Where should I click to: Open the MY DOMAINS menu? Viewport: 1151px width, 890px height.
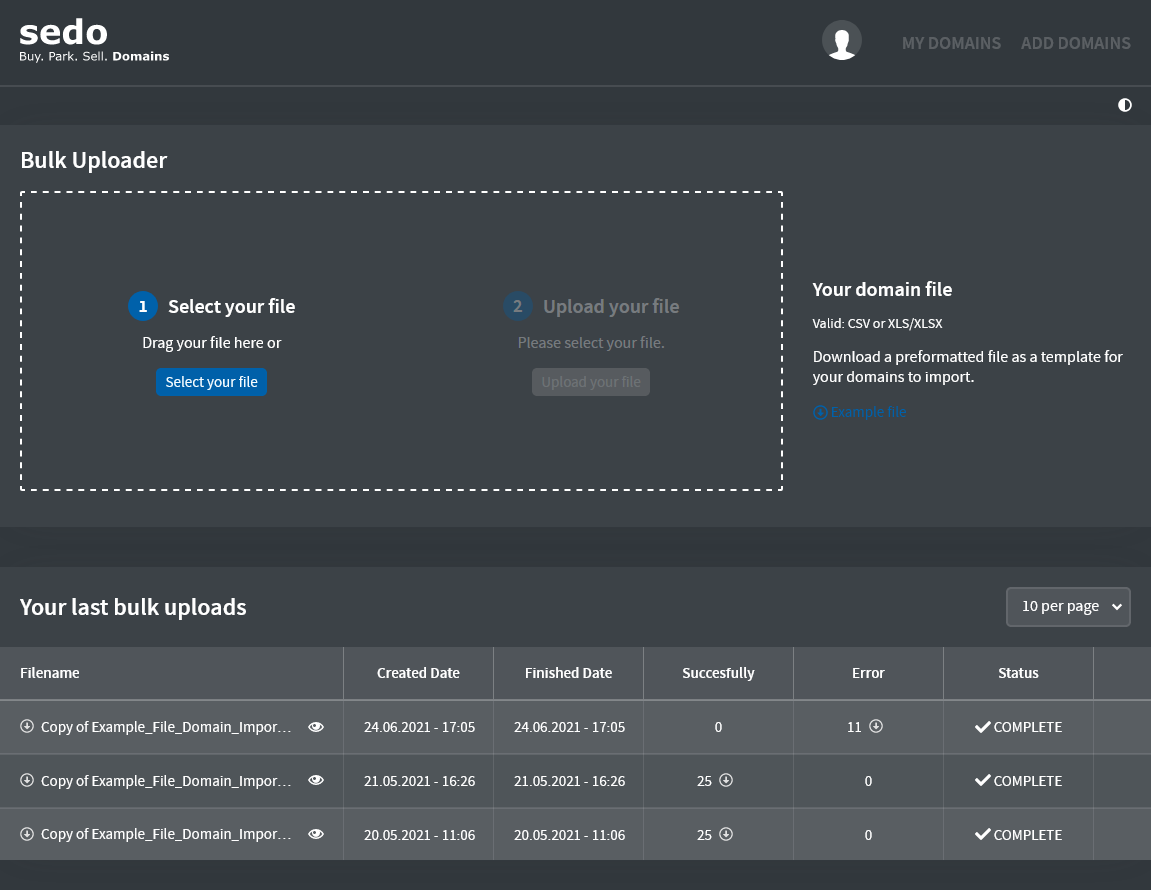click(x=951, y=44)
